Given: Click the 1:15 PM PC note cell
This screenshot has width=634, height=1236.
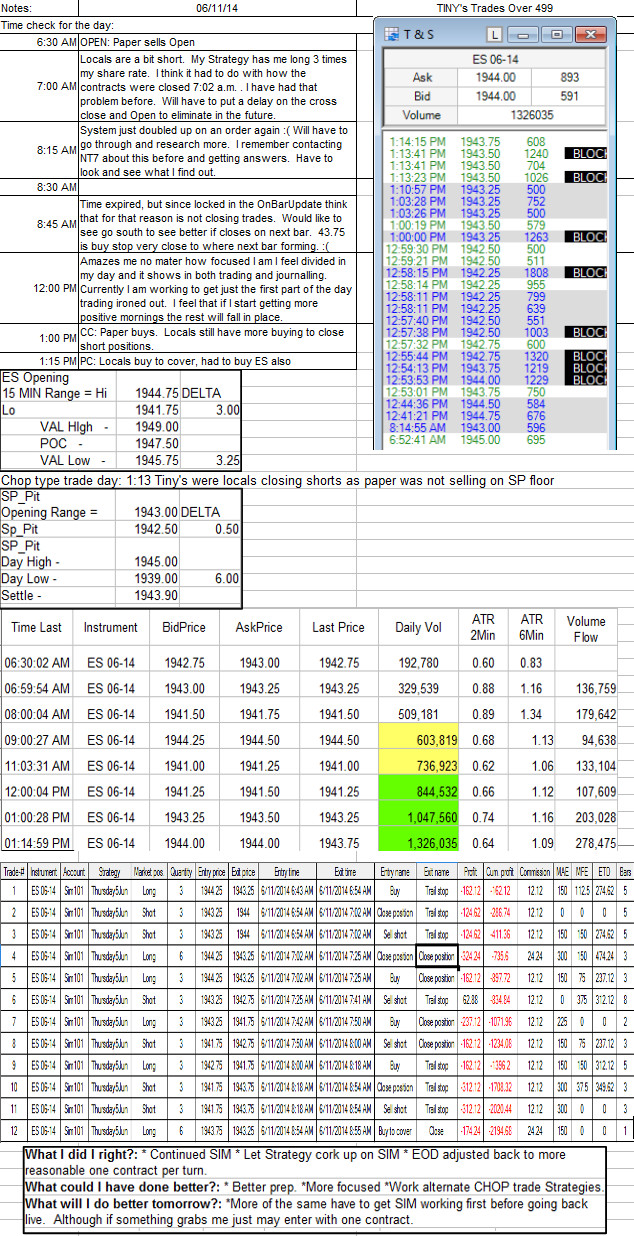Looking at the screenshot, I should coord(217,360).
